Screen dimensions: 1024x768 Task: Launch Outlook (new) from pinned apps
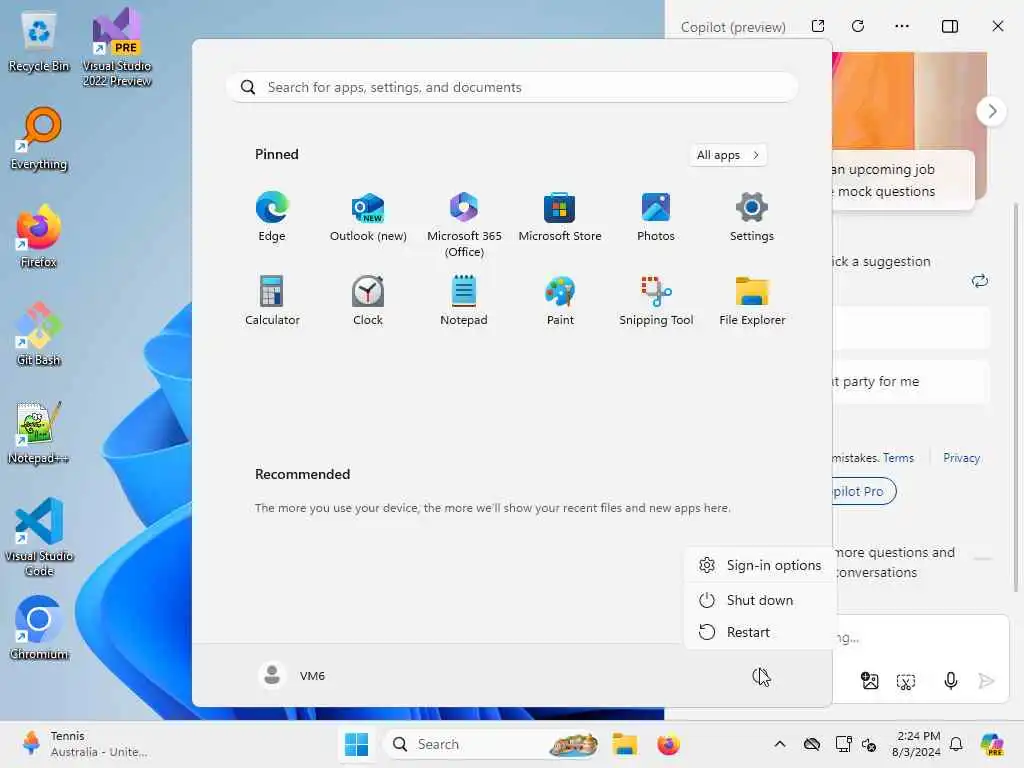click(368, 217)
